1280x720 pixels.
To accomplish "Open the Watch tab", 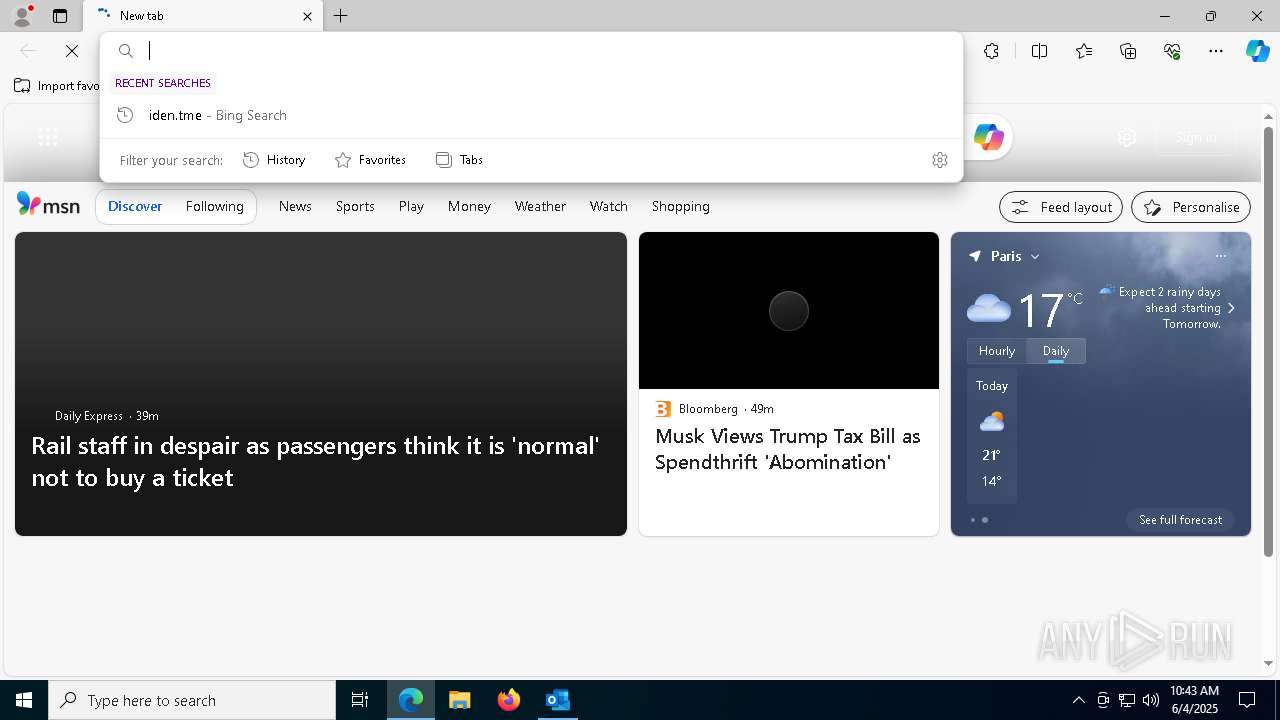I will (x=609, y=206).
